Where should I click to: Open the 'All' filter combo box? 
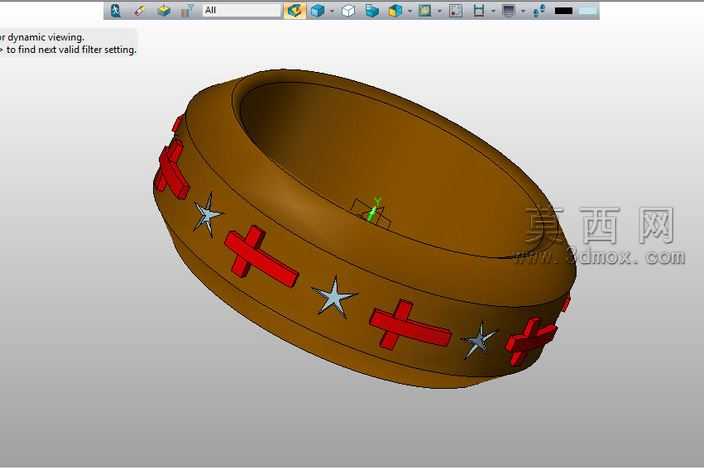point(242,10)
